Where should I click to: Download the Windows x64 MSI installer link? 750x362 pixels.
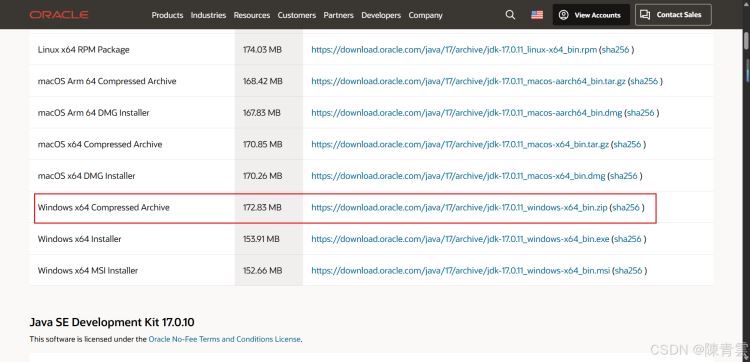coord(461,271)
